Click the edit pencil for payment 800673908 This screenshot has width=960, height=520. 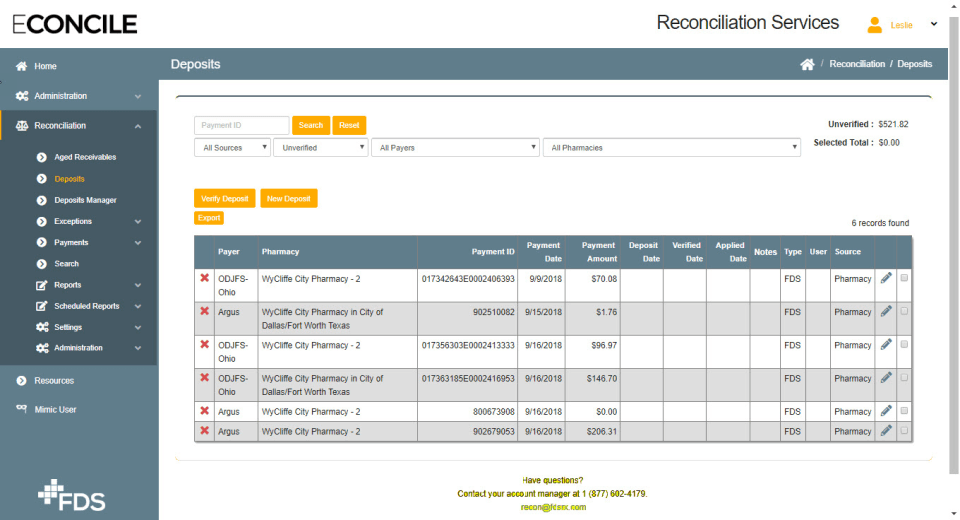coord(886,411)
